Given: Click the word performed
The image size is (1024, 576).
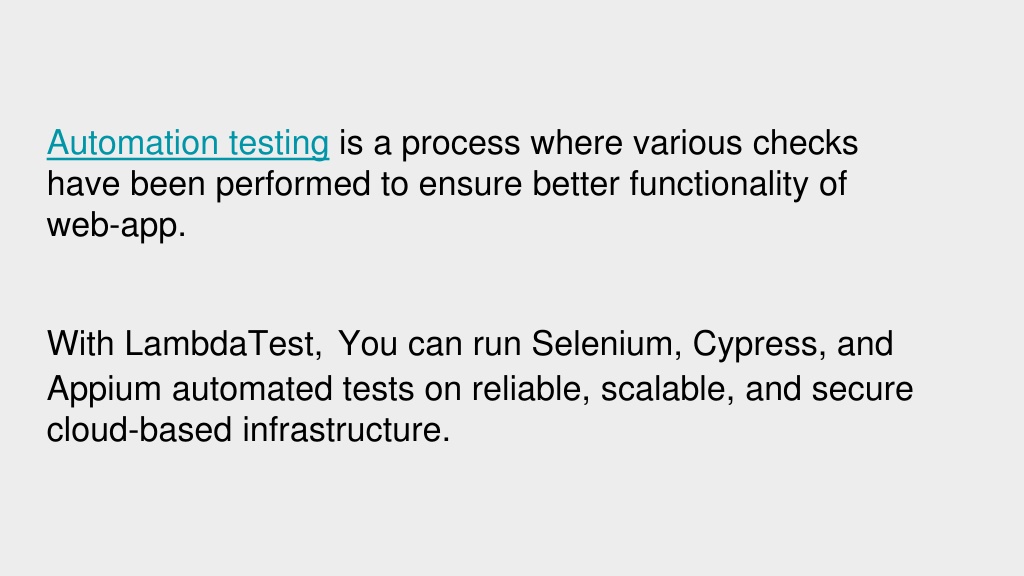Looking at the screenshot, I should 293,185.
